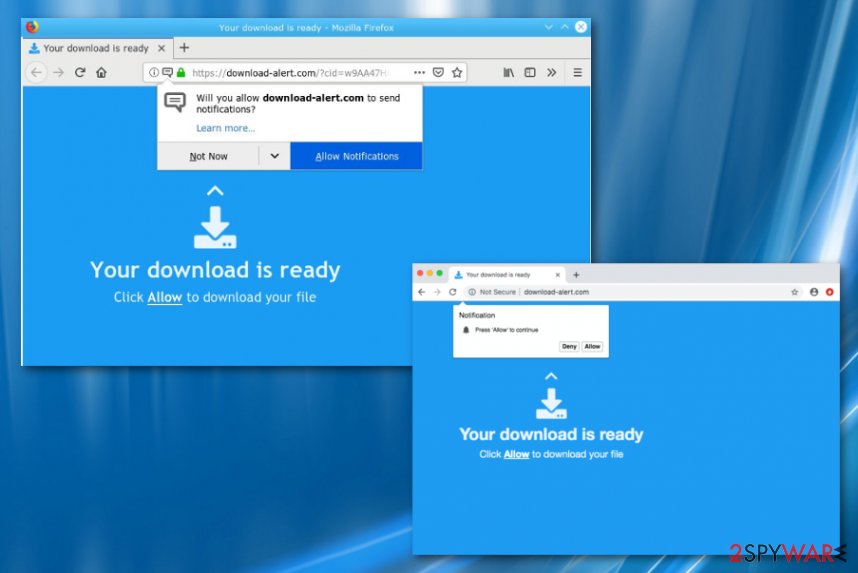Bookmark this page with Firefox star
Image resolution: width=858 pixels, height=573 pixels.
tap(457, 72)
